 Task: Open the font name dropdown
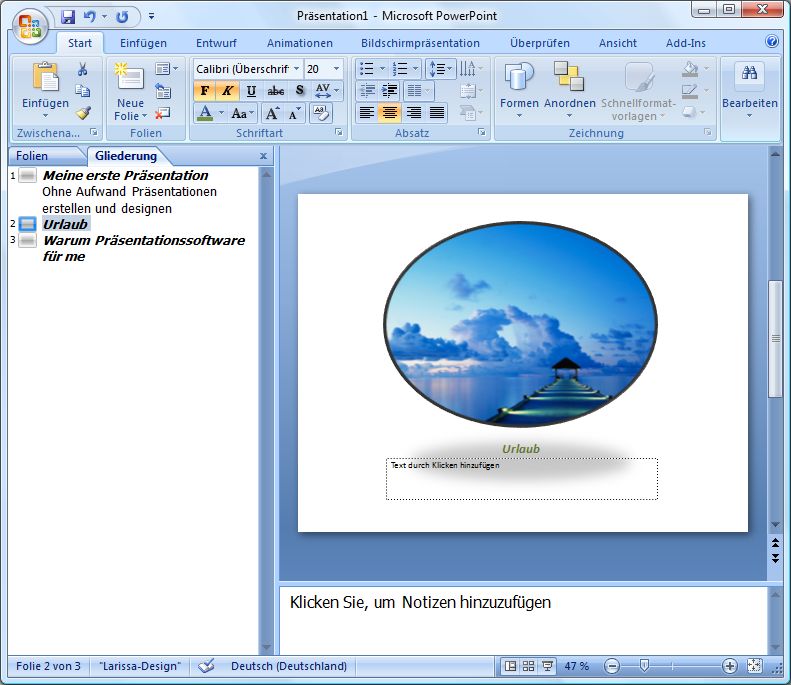(297, 69)
